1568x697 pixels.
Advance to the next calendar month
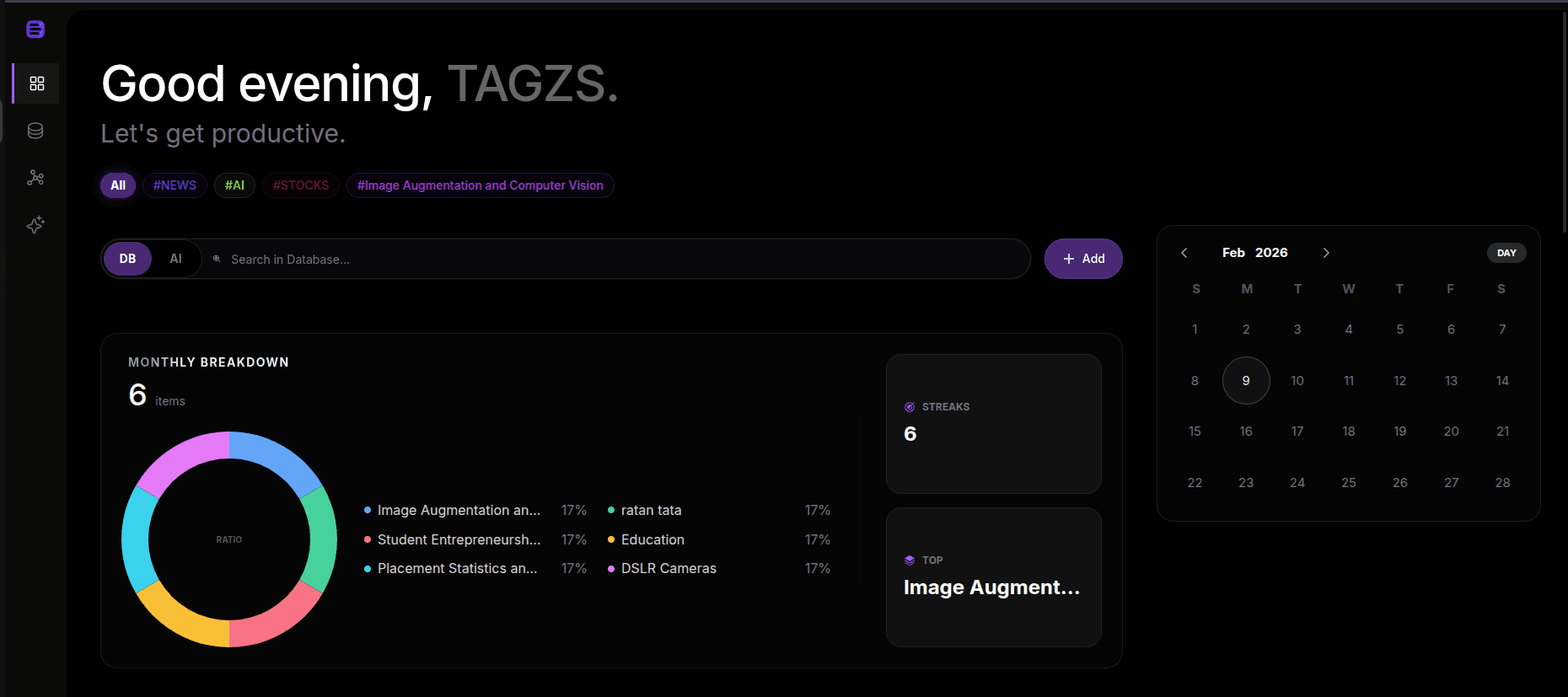1326,253
